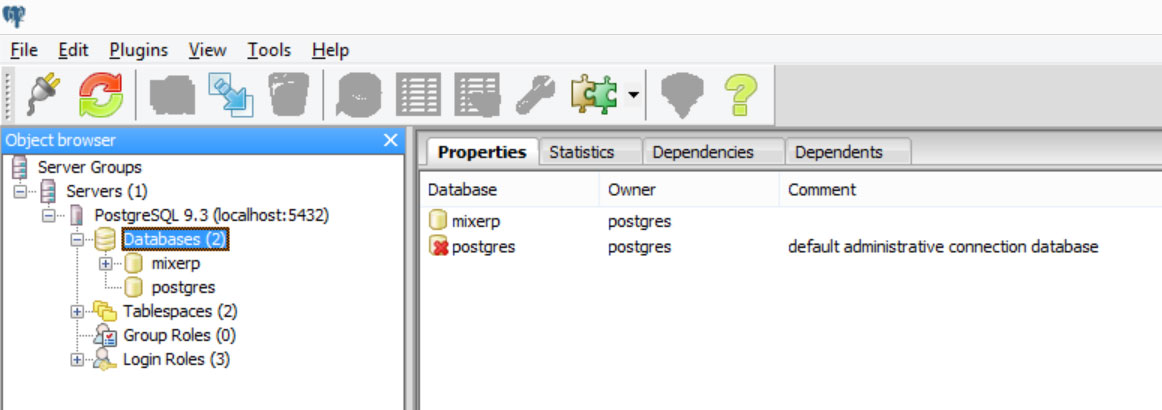Click the pgAdmin elephant title bar icon
This screenshot has height=410, width=1162.
13,16
